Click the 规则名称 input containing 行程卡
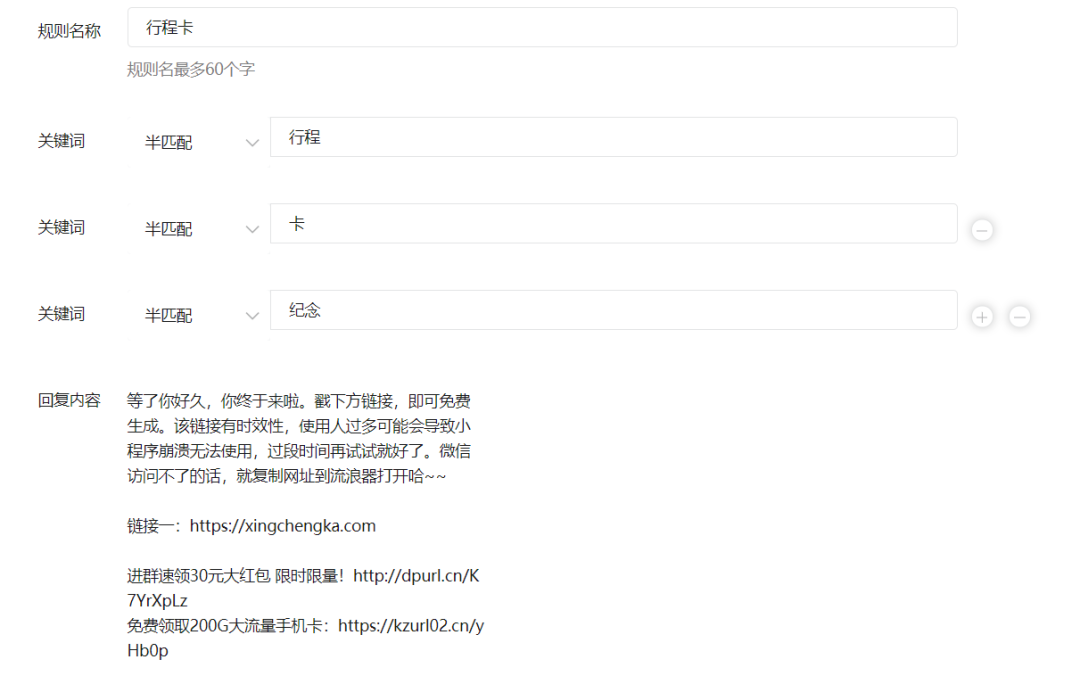 (542, 27)
